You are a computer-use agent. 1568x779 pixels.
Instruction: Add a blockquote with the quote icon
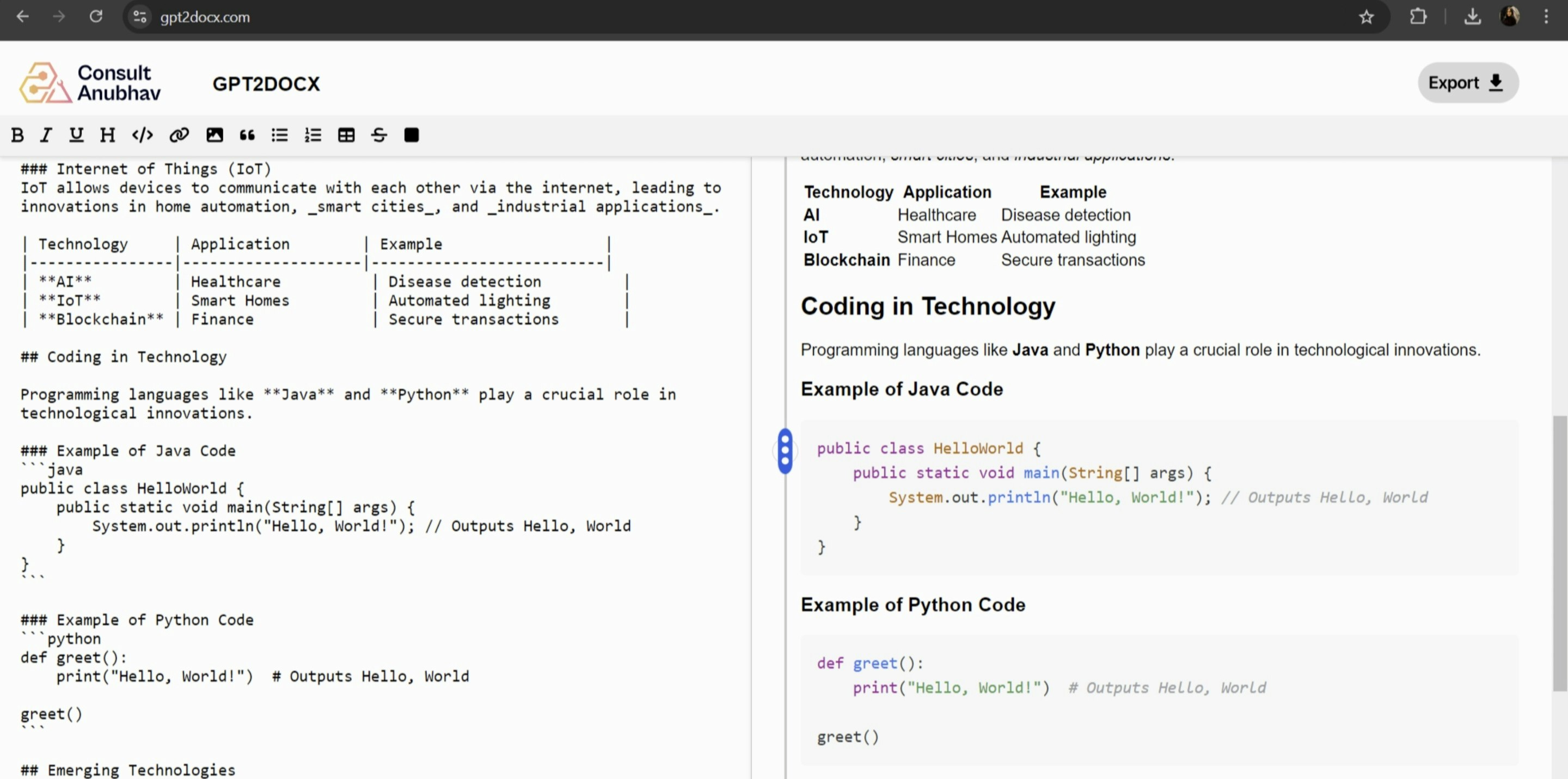(247, 135)
